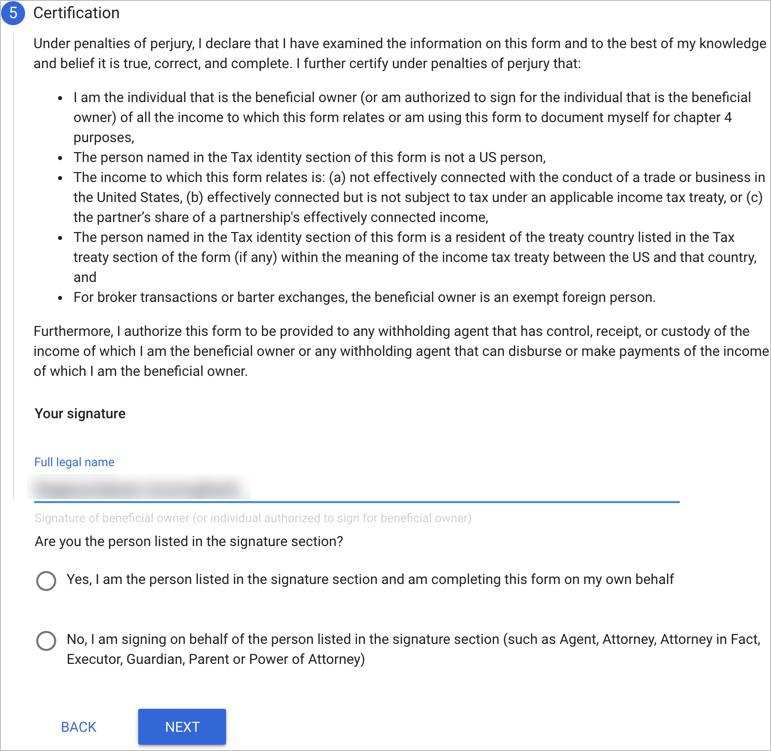Click the 'is not a US person' bullet
This screenshot has height=751, width=771.
(309, 158)
